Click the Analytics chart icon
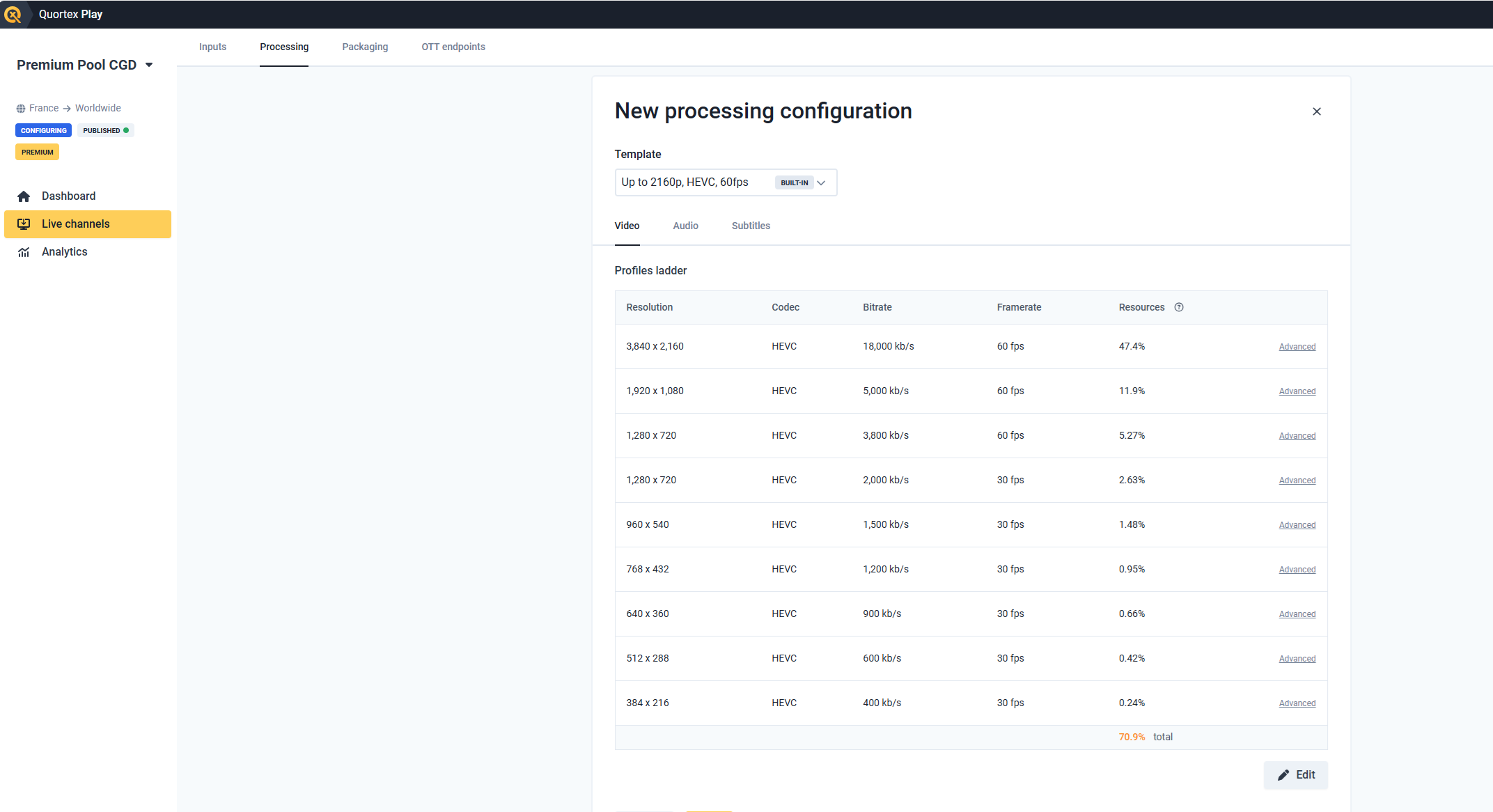The height and width of the screenshot is (812, 1493). (24, 252)
